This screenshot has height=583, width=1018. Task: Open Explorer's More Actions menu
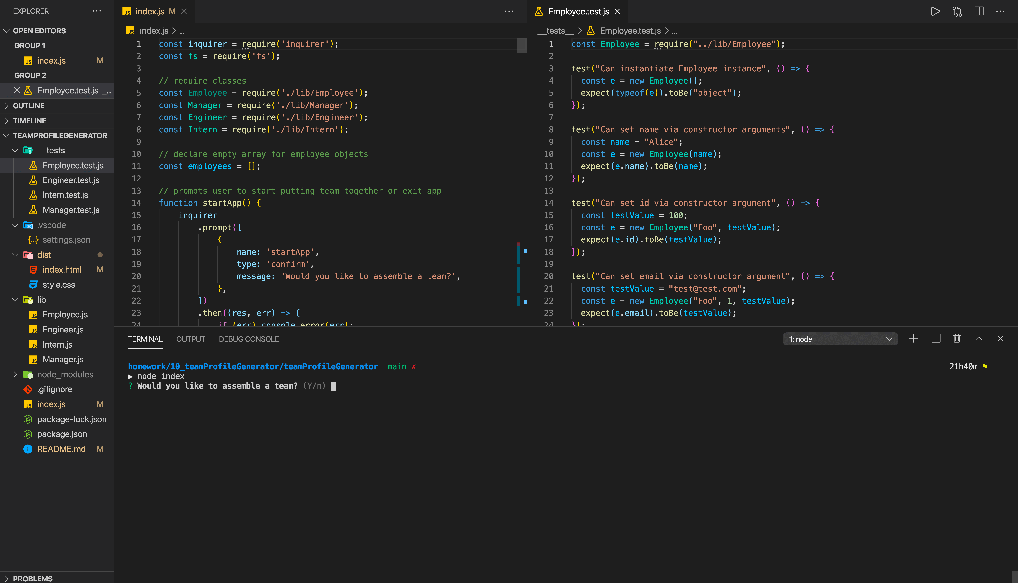click(x=96, y=9)
